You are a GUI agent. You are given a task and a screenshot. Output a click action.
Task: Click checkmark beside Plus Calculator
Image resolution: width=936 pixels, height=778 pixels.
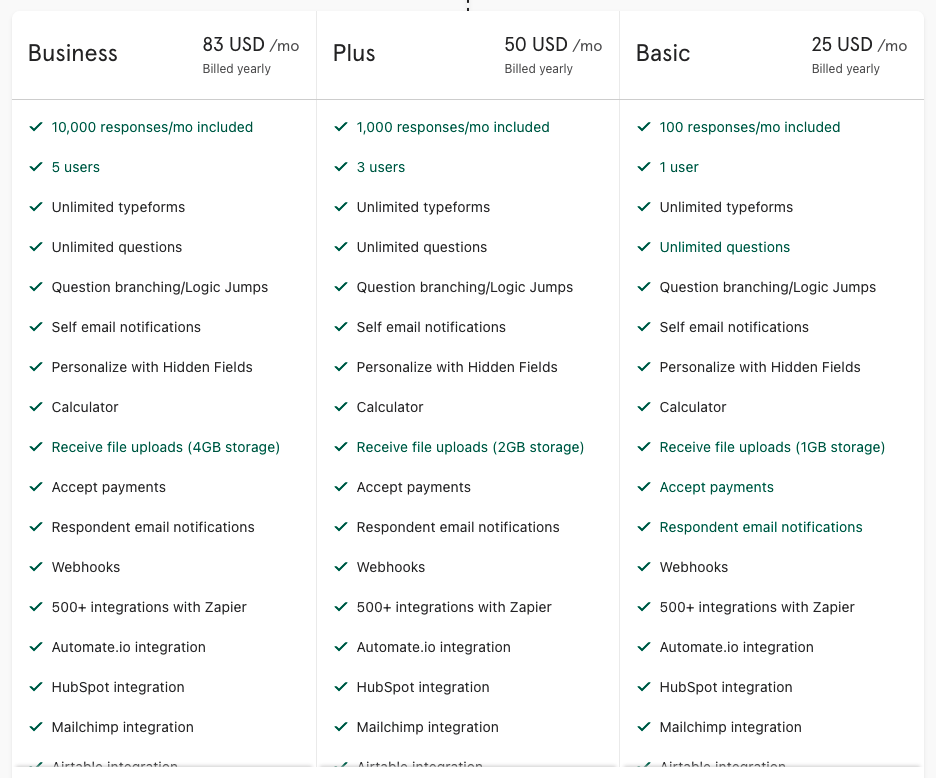point(341,407)
